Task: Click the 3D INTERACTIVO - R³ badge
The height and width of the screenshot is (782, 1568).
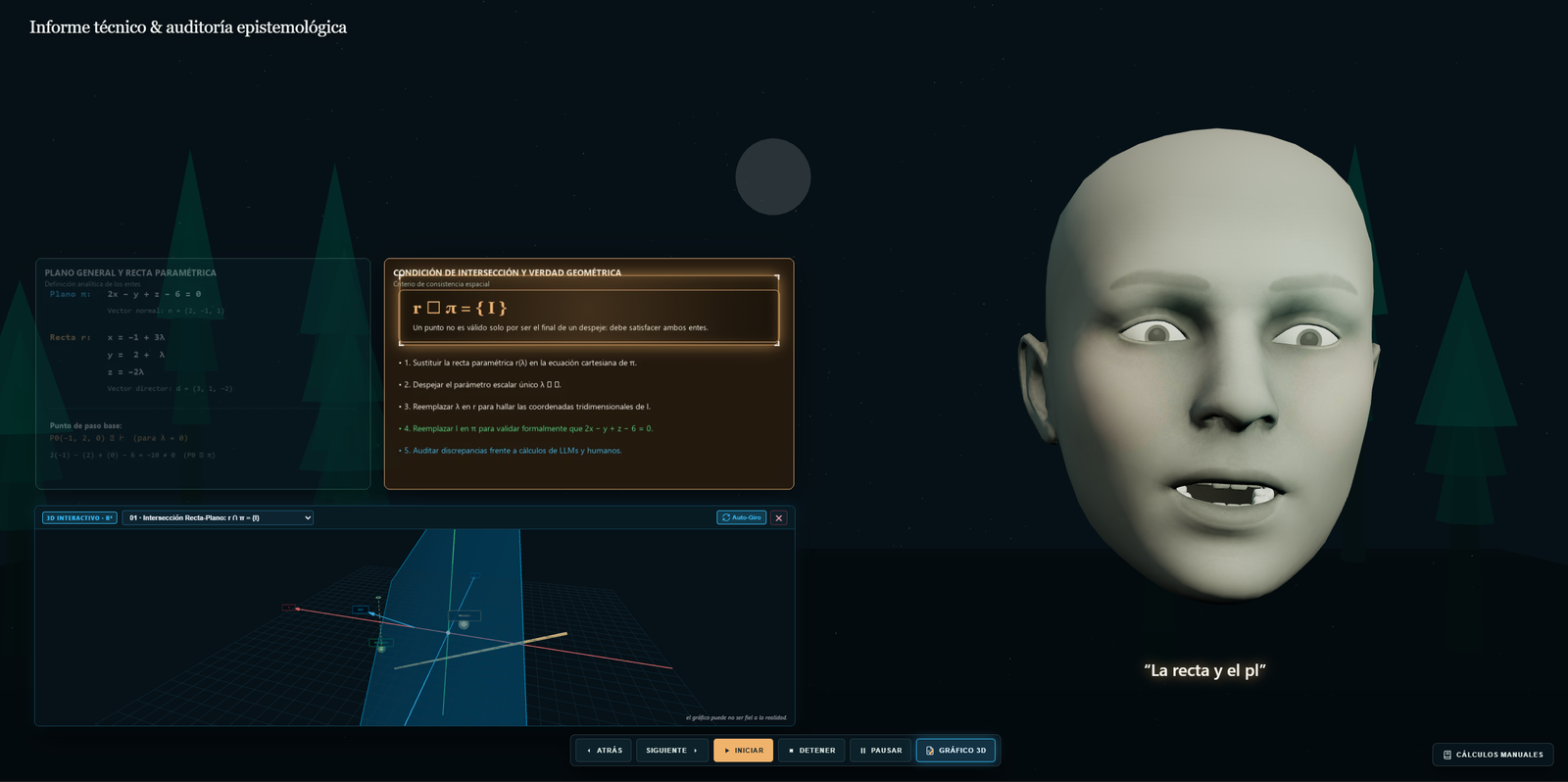Action: (79, 517)
